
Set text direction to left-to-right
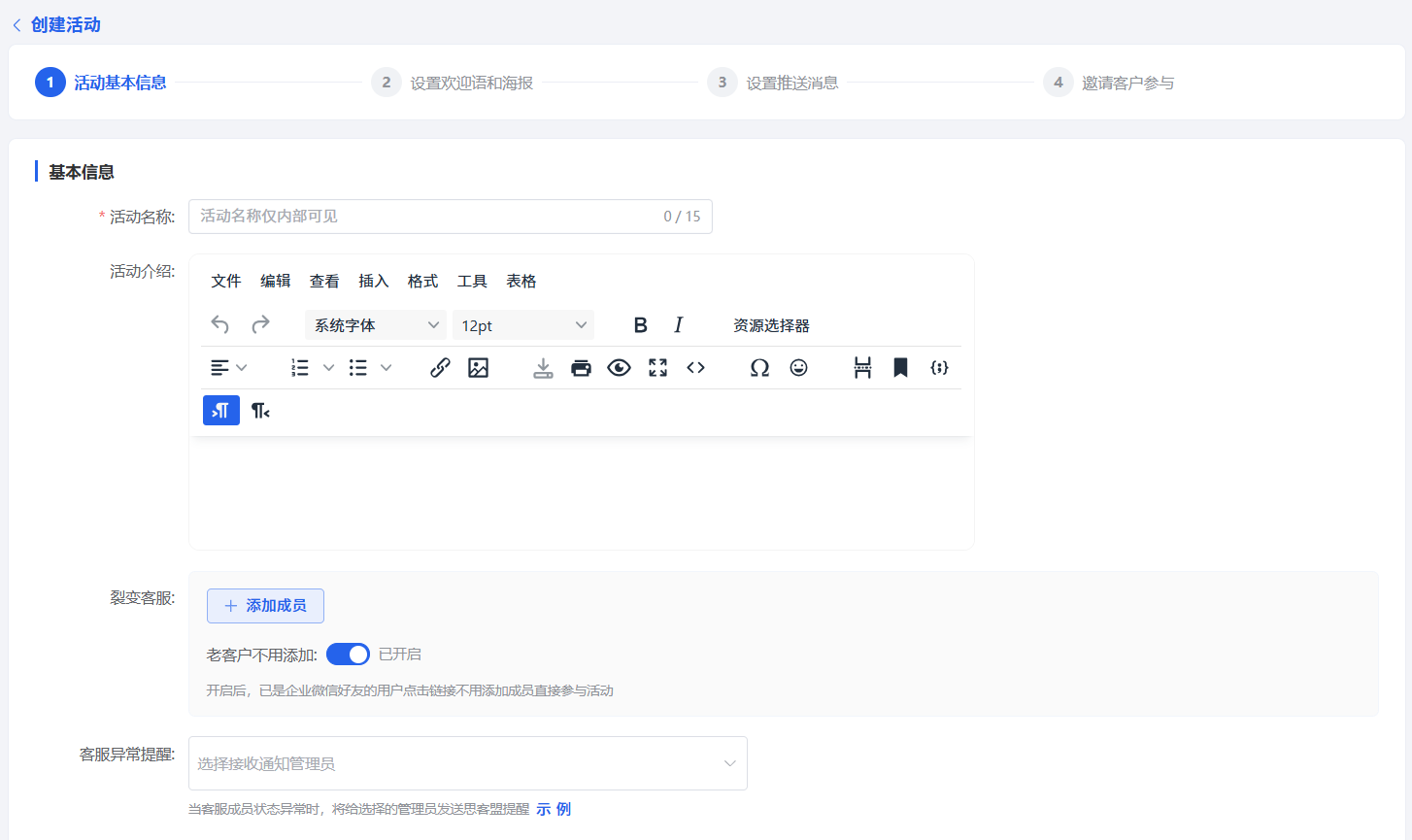click(221, 411)
